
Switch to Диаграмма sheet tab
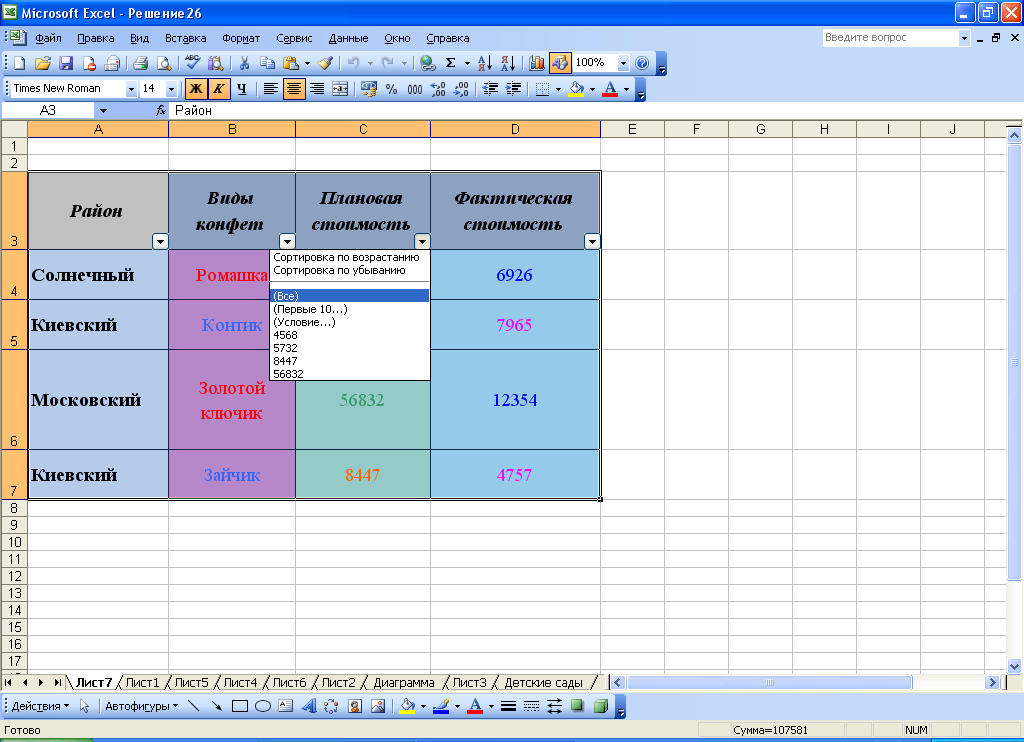pyautogui.click(x=404, y=683)
